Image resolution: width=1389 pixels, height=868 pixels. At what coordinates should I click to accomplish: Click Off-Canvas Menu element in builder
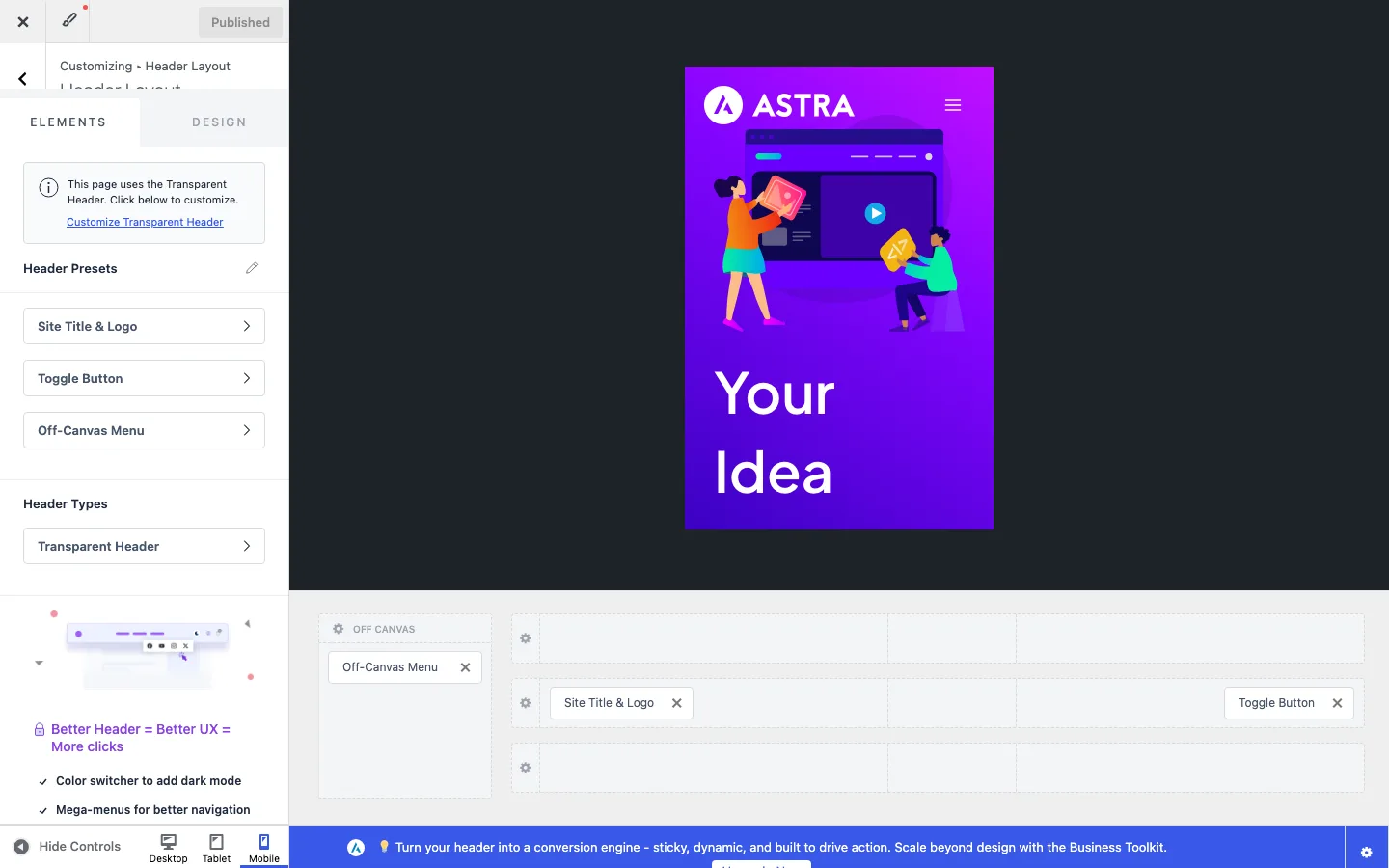click(390, 667)
